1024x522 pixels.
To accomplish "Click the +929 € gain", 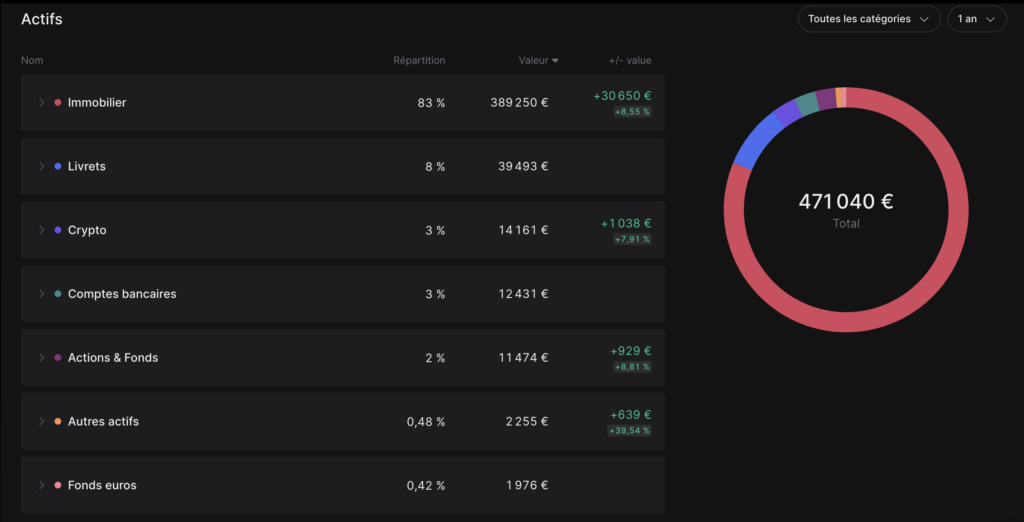I will click(631, 351).
